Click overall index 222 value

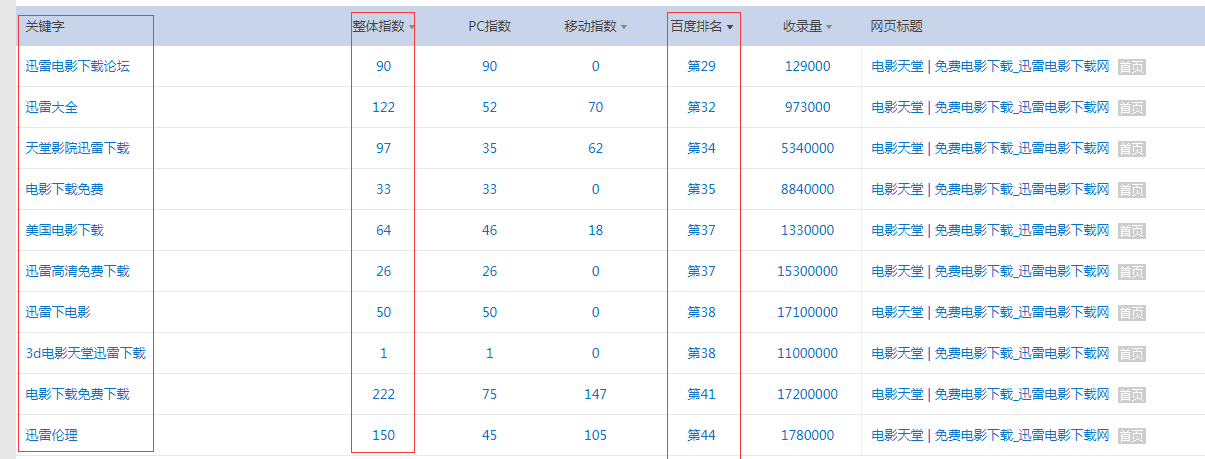pos(383,394)
